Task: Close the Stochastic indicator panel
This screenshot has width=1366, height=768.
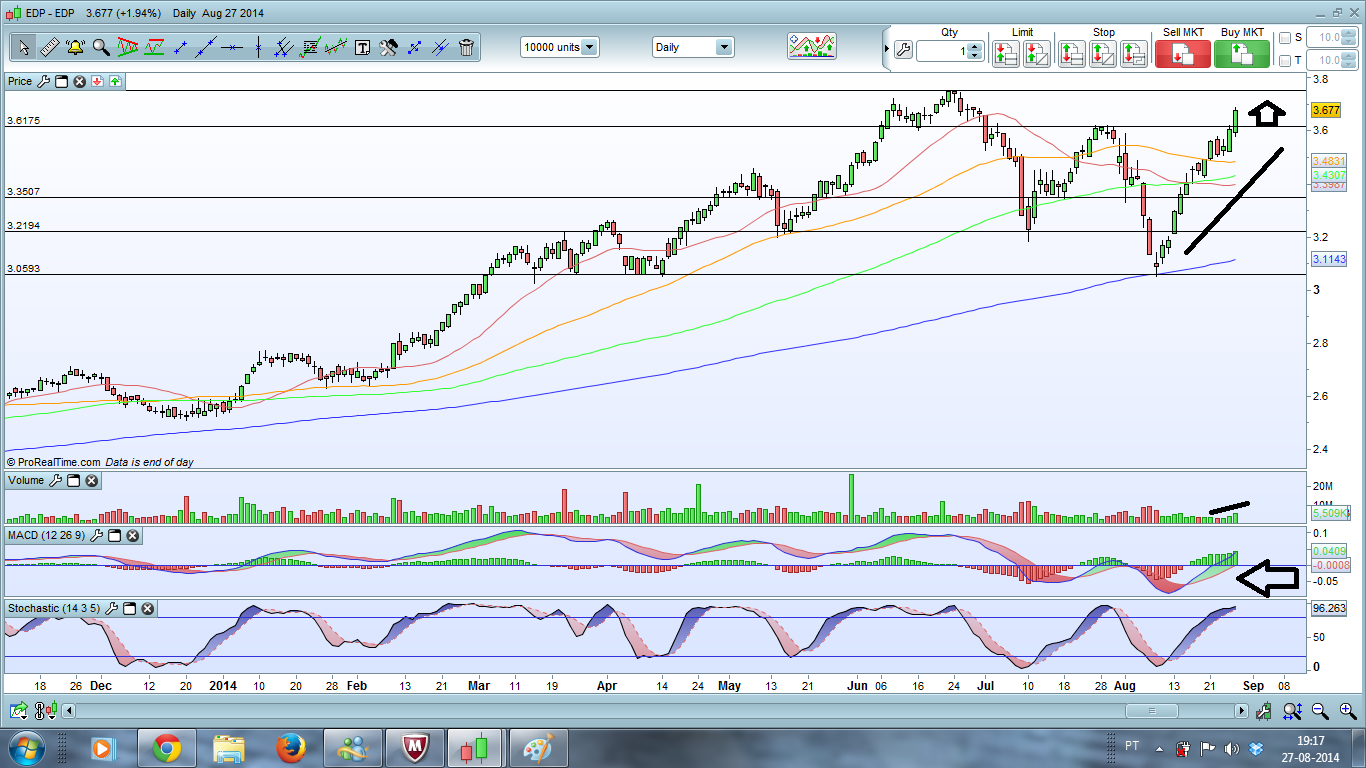Action: (147, 608)
